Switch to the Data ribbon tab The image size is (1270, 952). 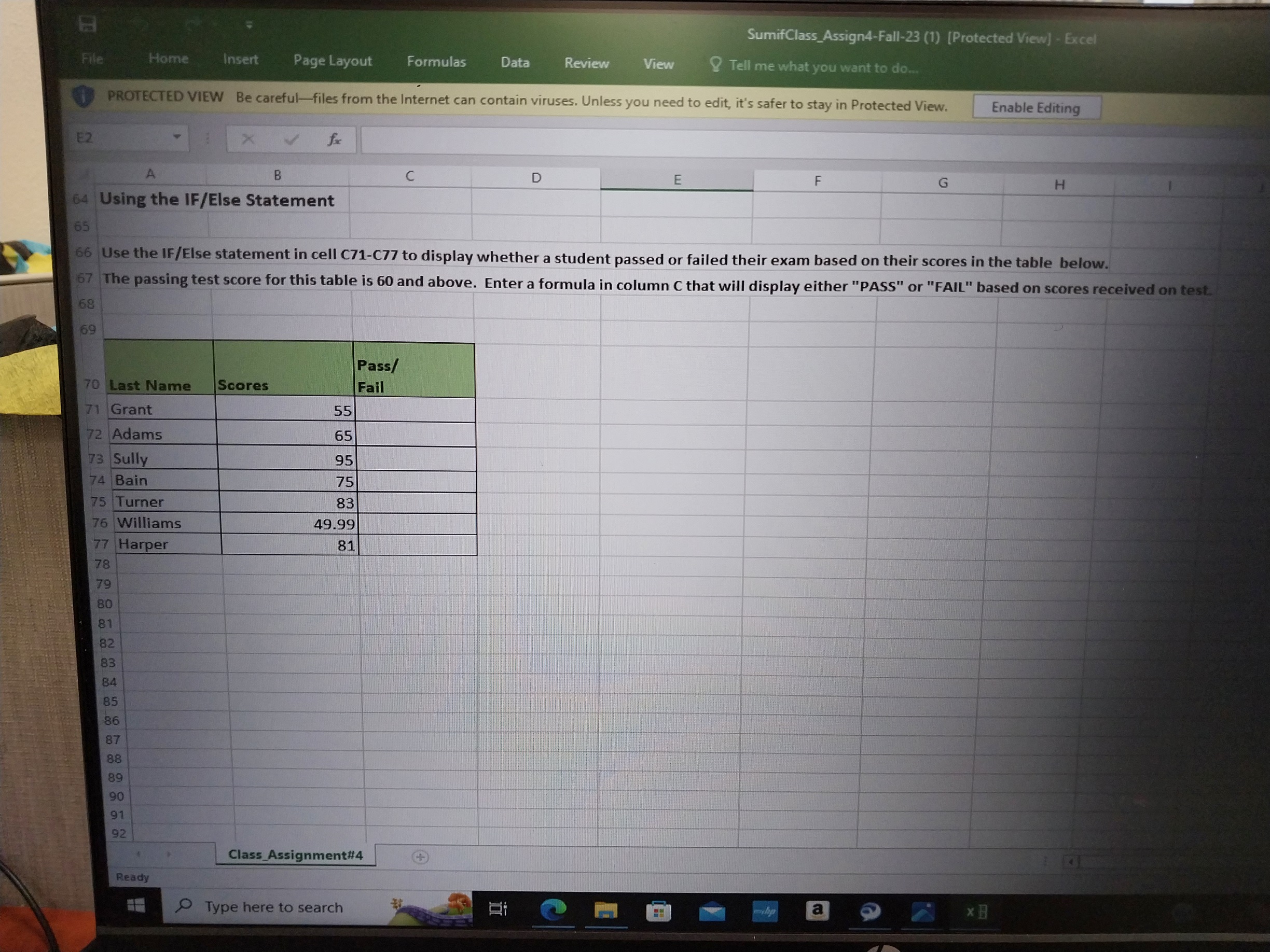tap(515, 63)
